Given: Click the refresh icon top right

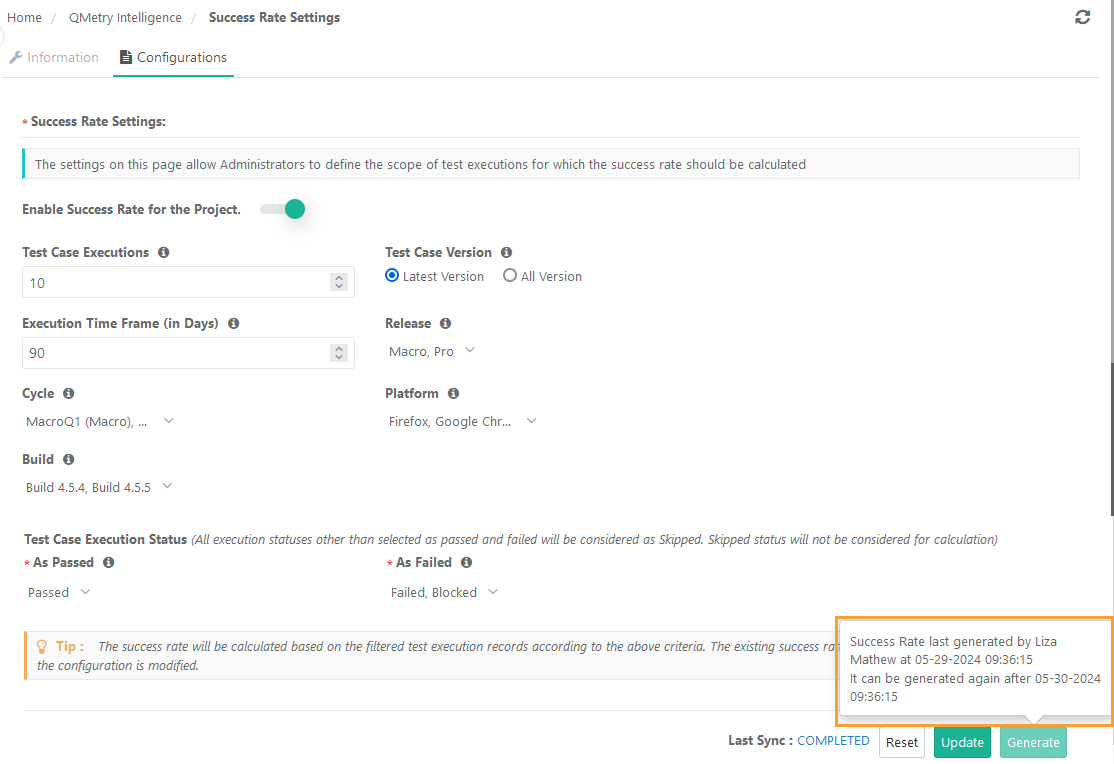Looking at the screenshot, I should [1082, 17].
